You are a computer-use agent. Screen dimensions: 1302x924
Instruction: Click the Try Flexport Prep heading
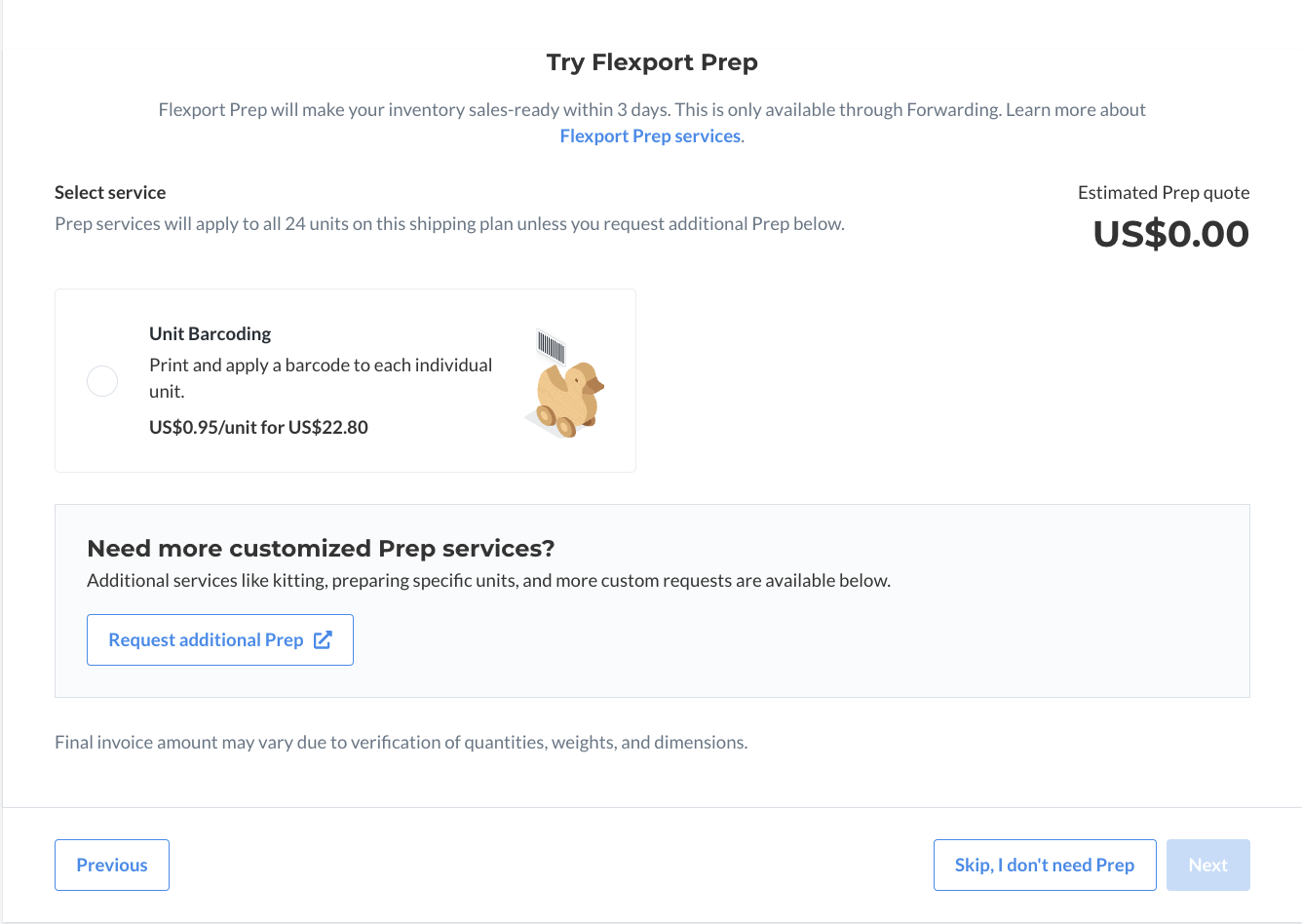(x=652, y=62)
